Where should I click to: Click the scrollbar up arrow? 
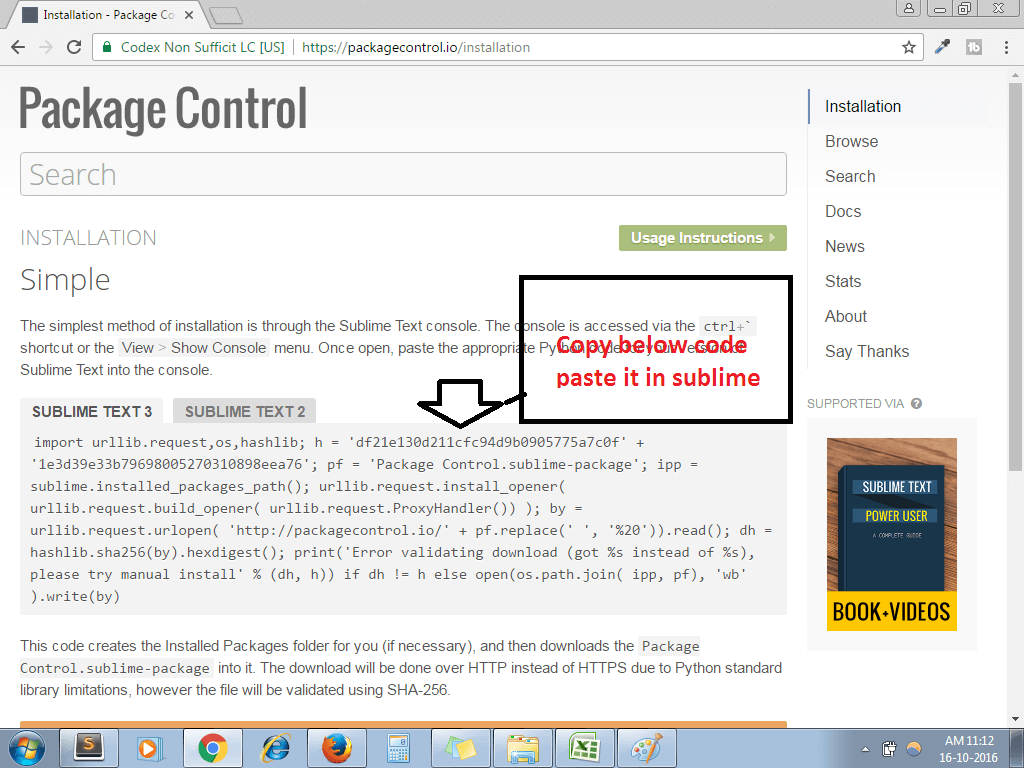coord(1014,74)
